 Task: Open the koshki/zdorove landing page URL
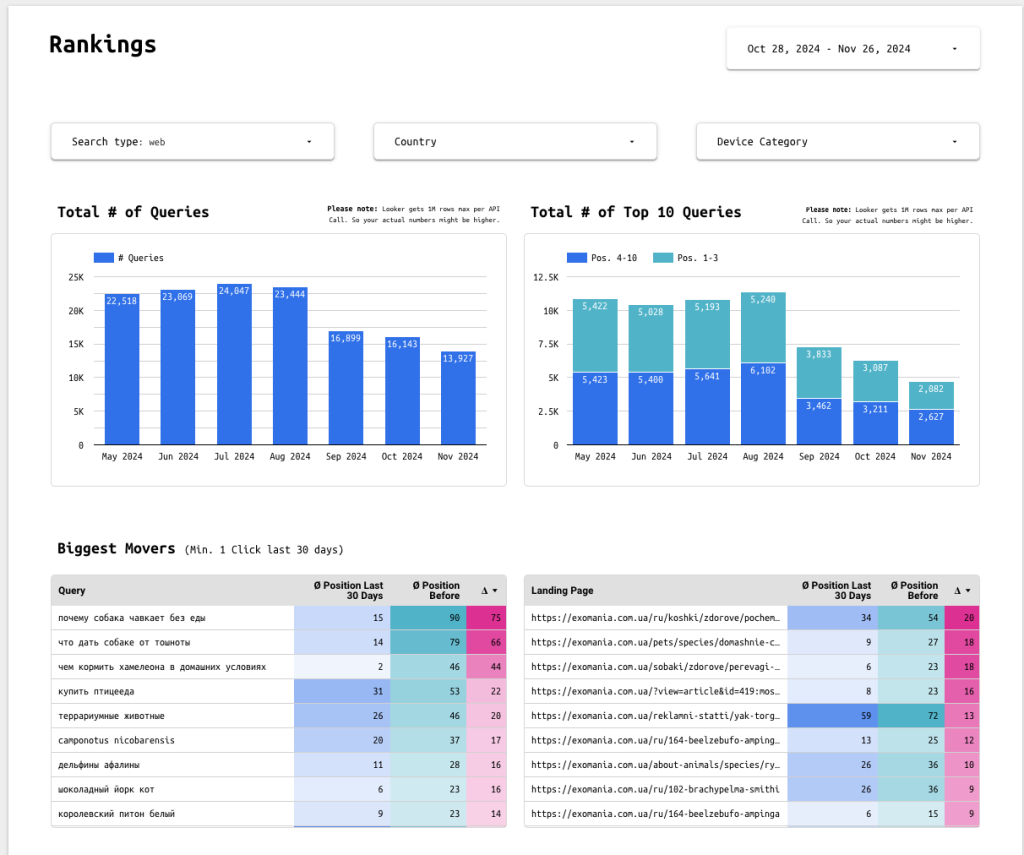[654, 618]
